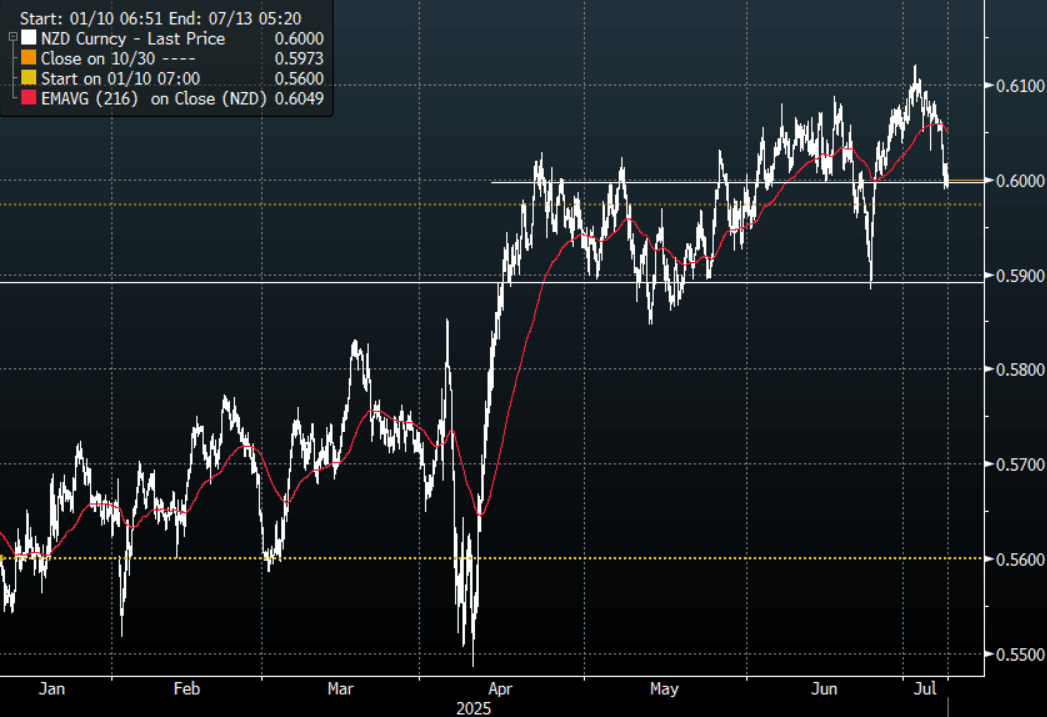Click yellow Start on 01/10 swatch
This screenshot has height=717, width=1047.
click(29, 78)
